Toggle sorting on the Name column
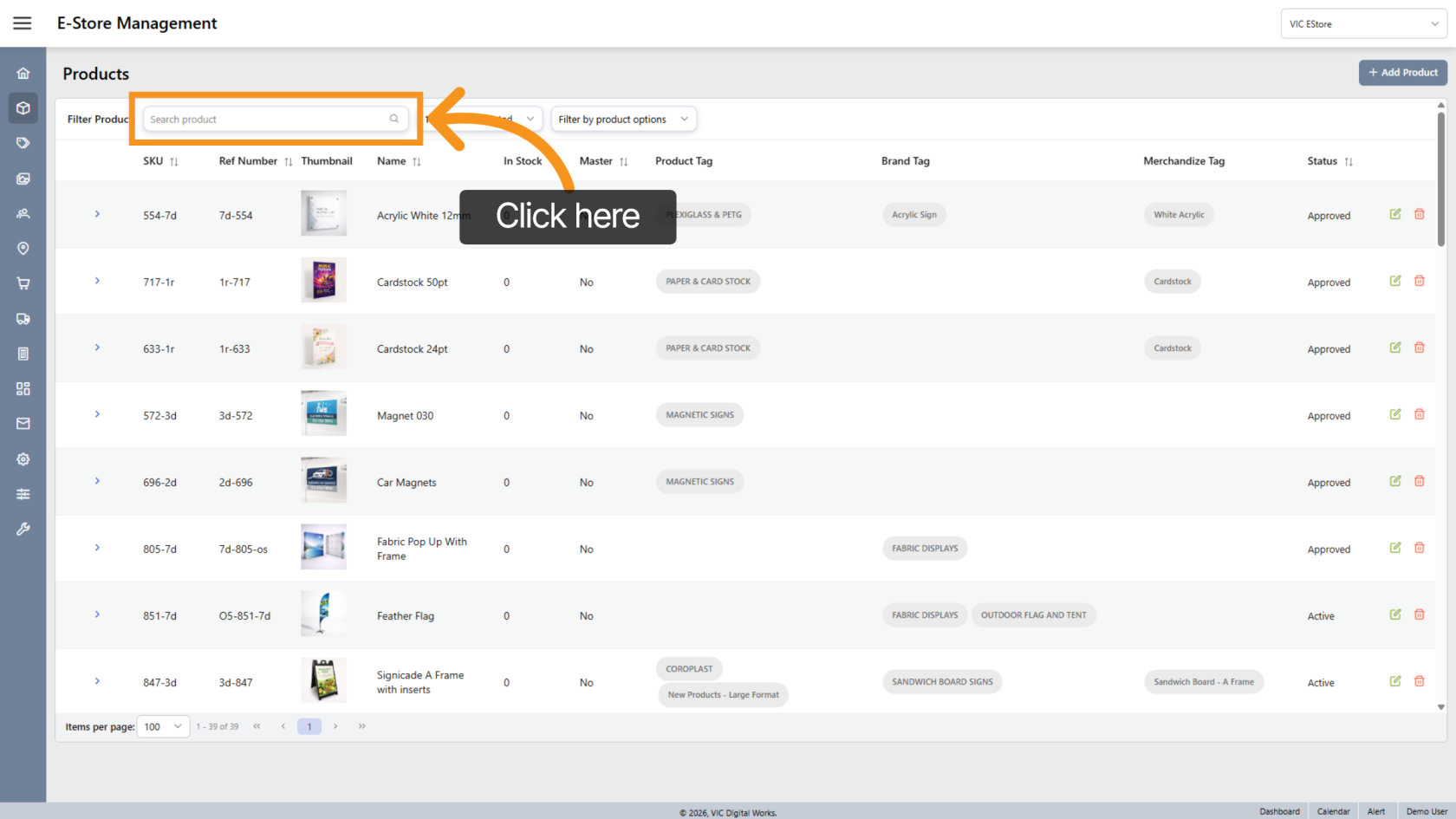The height and width of the screenshot is (819, 1456). coord(416,162)
